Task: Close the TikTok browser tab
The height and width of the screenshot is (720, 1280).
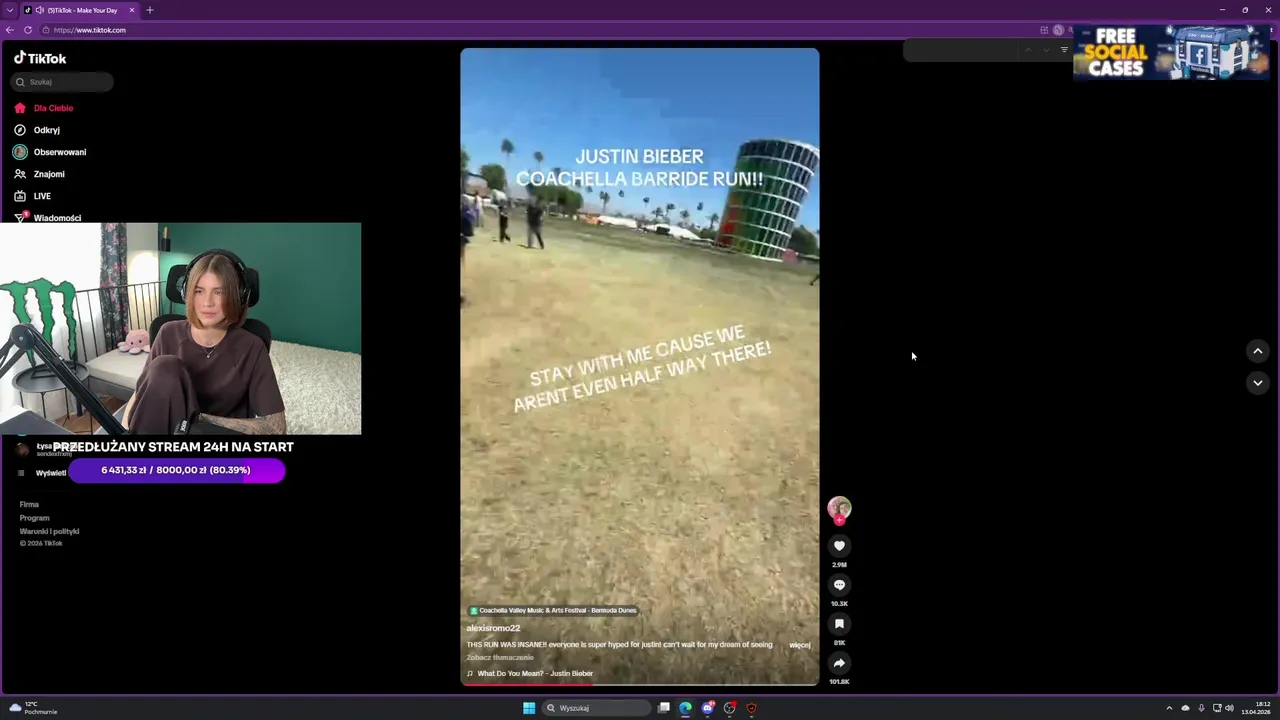Action: click(131, 10)
